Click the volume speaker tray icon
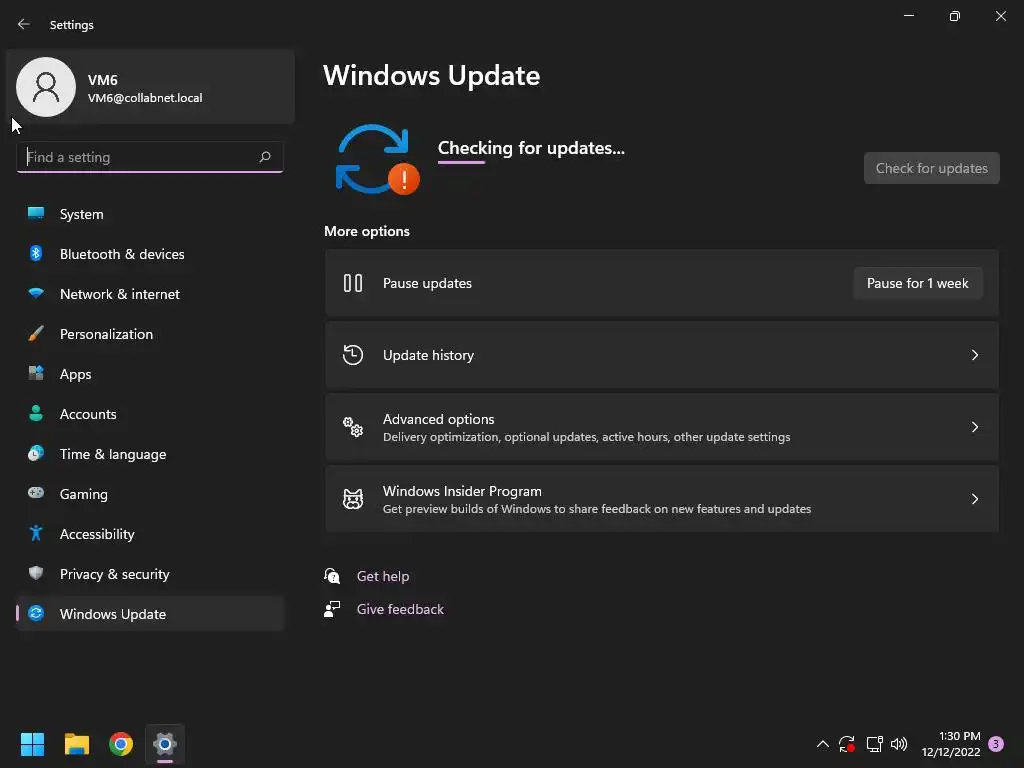The height and width of the screenshot is (768, 1024). pos(899,744)
